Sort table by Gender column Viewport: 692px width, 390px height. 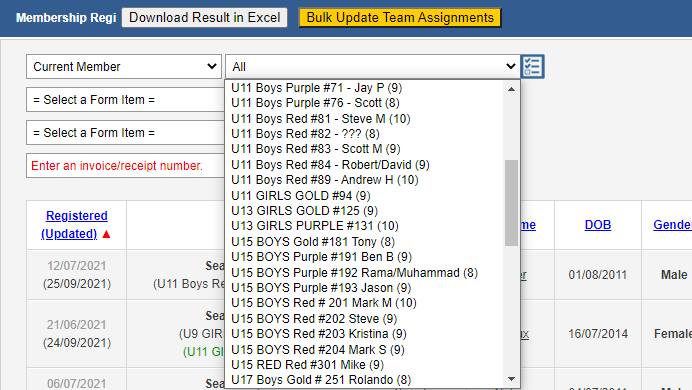tap(672, 225)
